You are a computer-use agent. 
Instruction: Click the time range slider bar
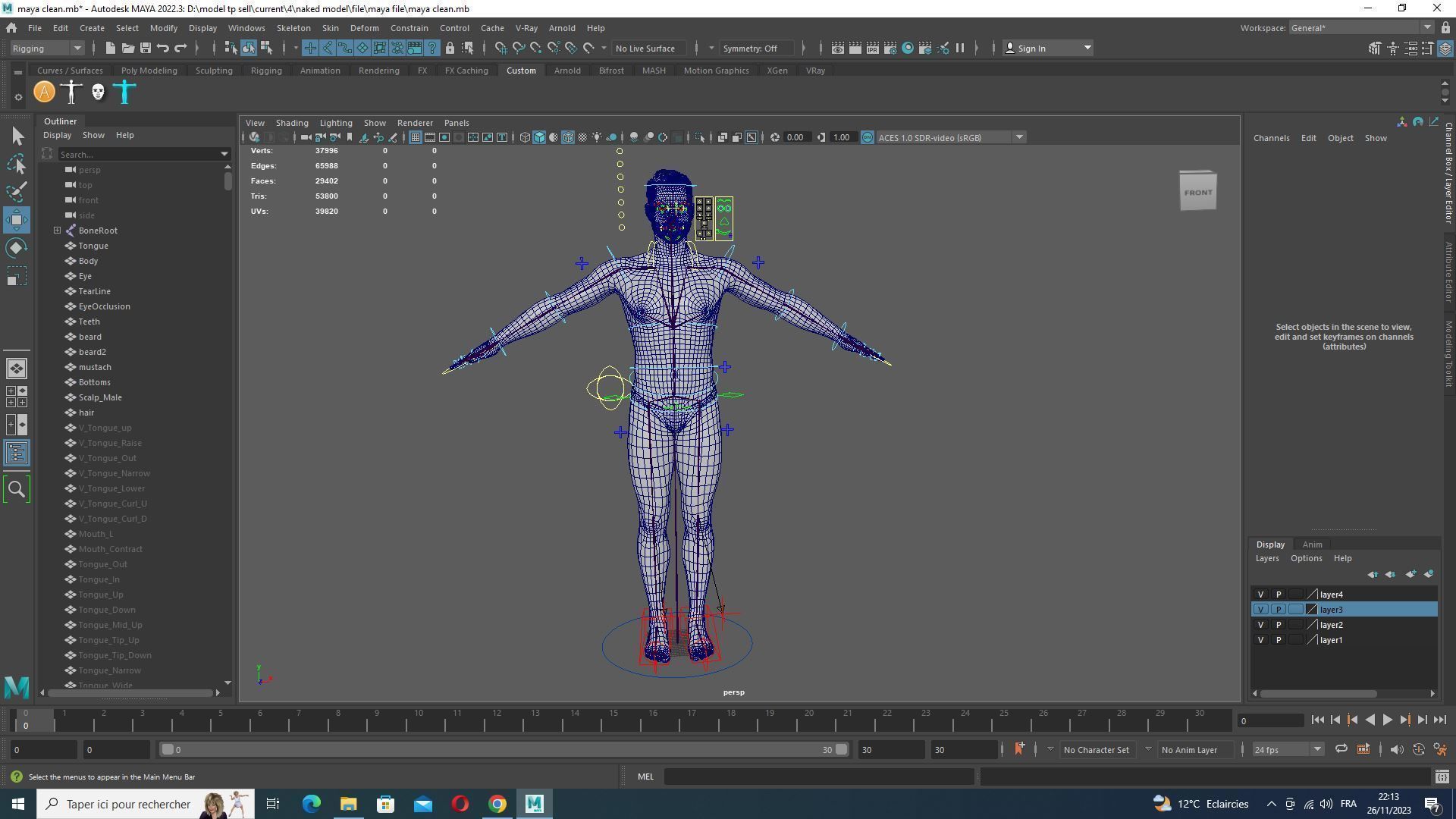500,750
